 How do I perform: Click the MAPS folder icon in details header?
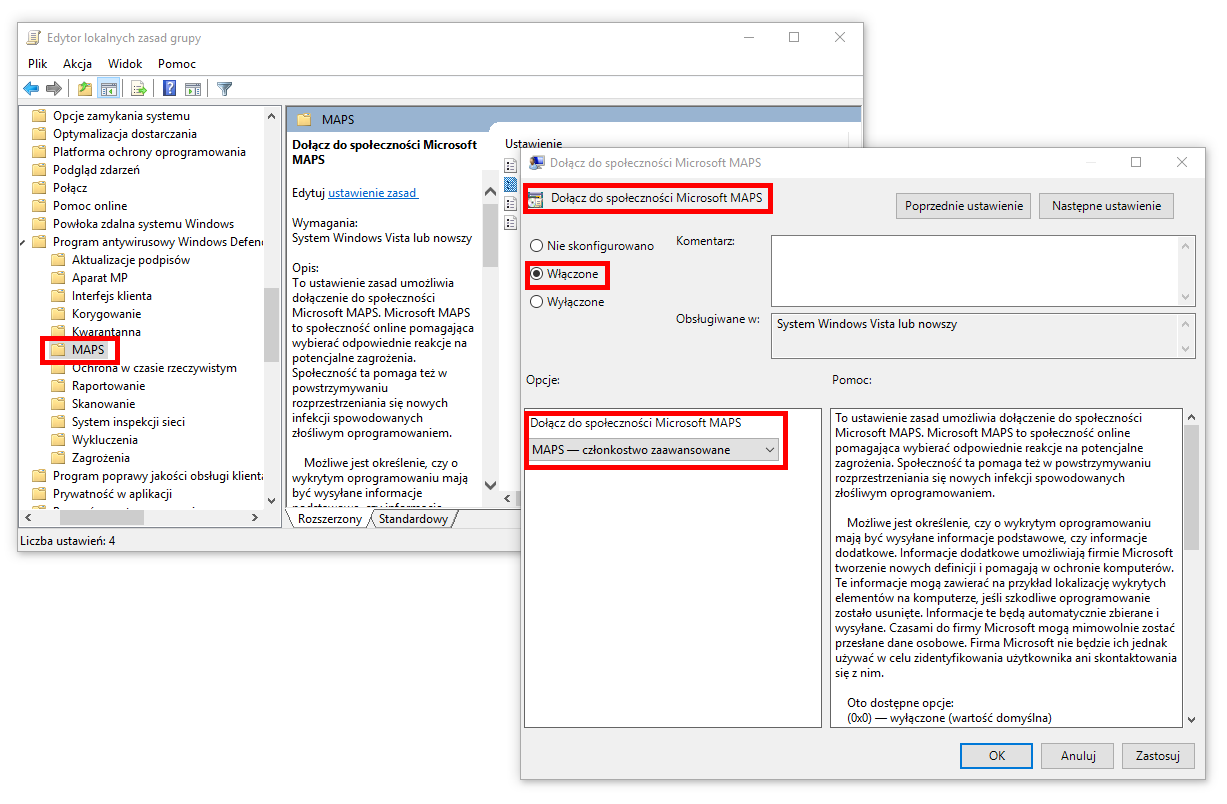[x=305, y=120]
